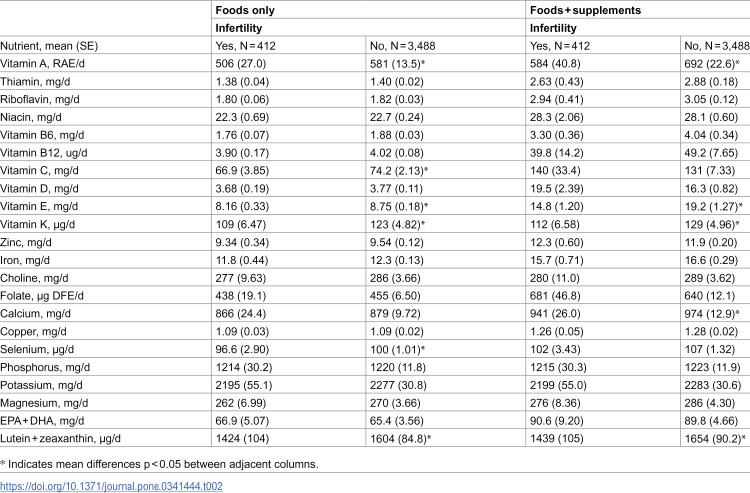This screenshot has width=750, height=493.
Task: Select the Foods+supplements column header
Action: coord(585,10)
